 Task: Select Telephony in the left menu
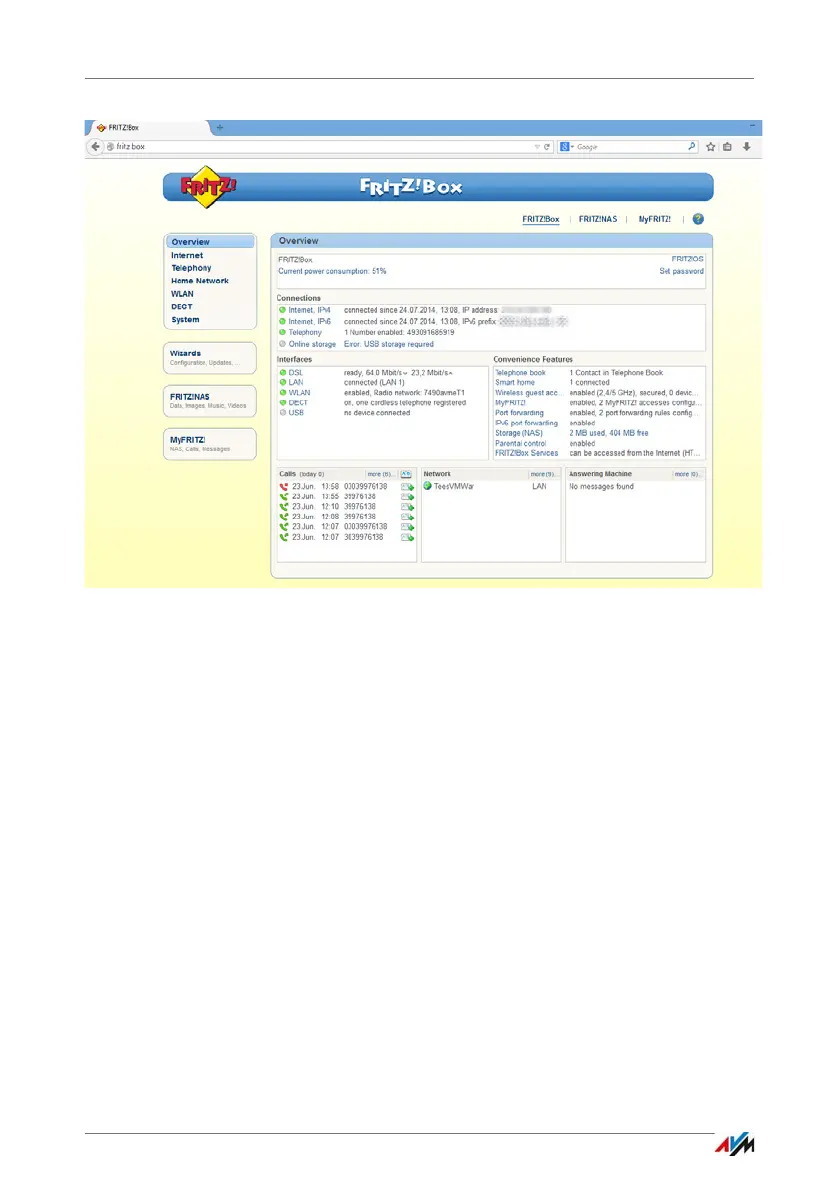pyautogui.click(x=191, y=268)
